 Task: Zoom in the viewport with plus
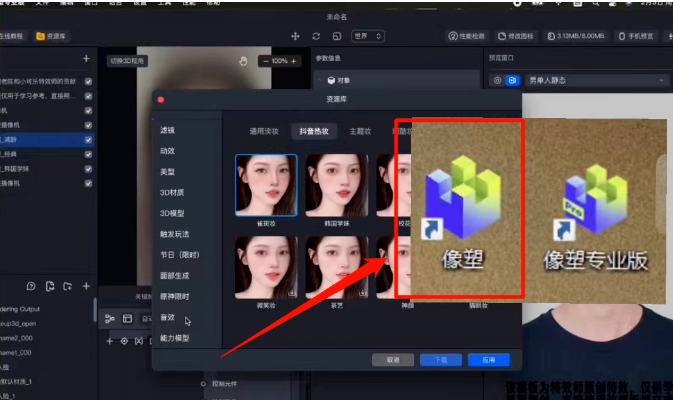click(294, 61)
